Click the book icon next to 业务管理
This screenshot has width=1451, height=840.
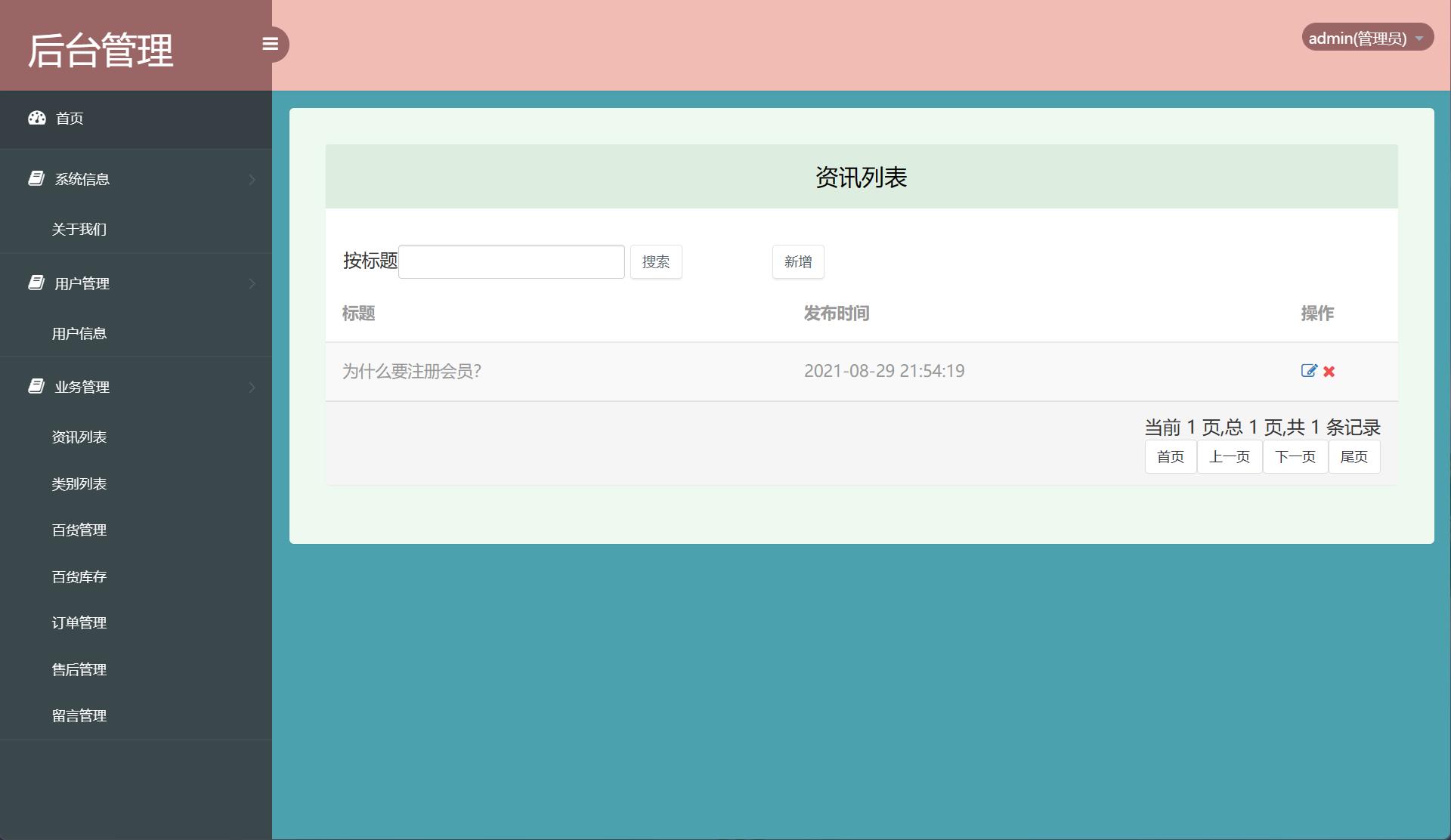pos(36,386)
